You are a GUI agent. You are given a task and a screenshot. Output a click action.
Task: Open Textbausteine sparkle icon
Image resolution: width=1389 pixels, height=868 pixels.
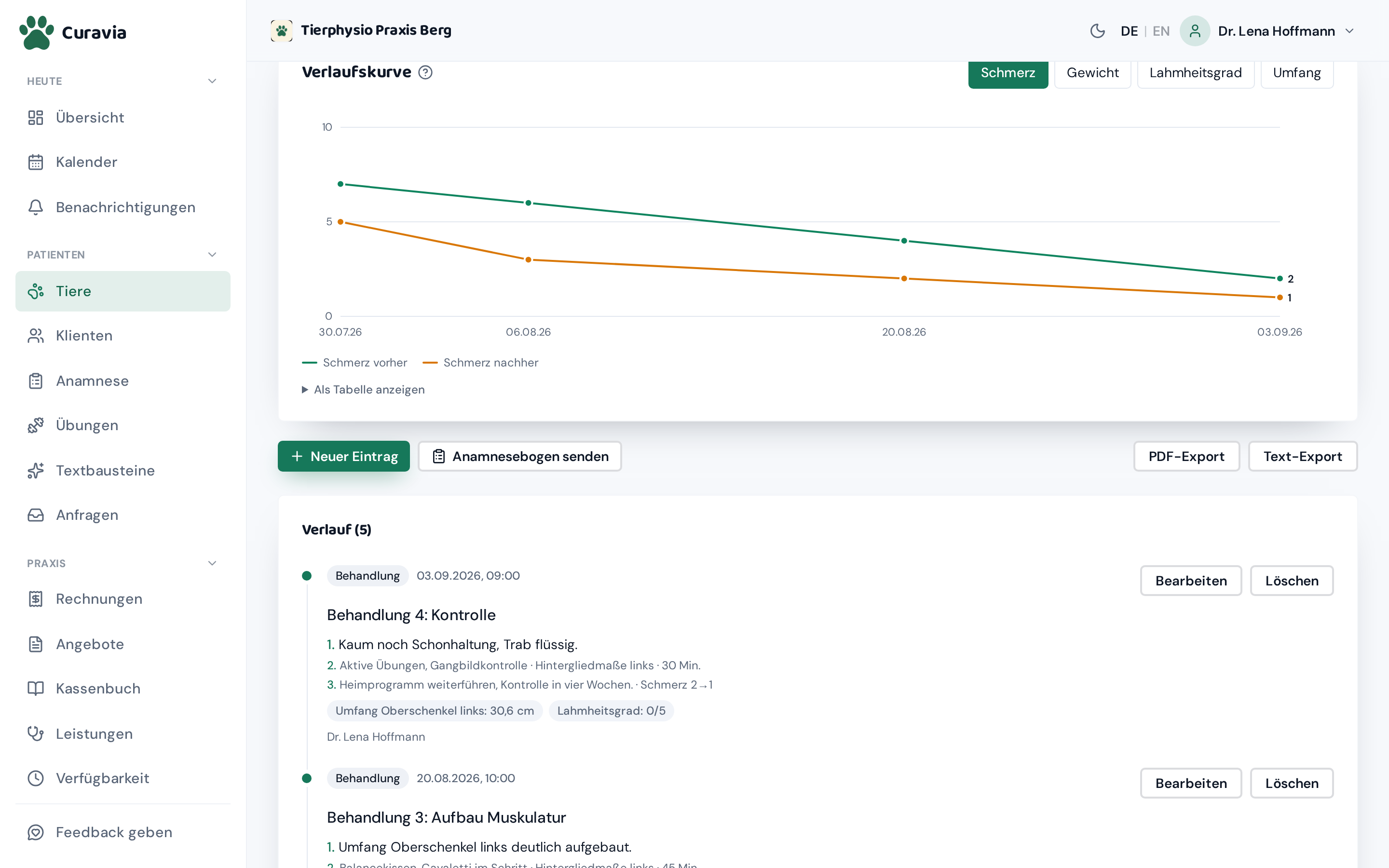[x=36, y=471]
